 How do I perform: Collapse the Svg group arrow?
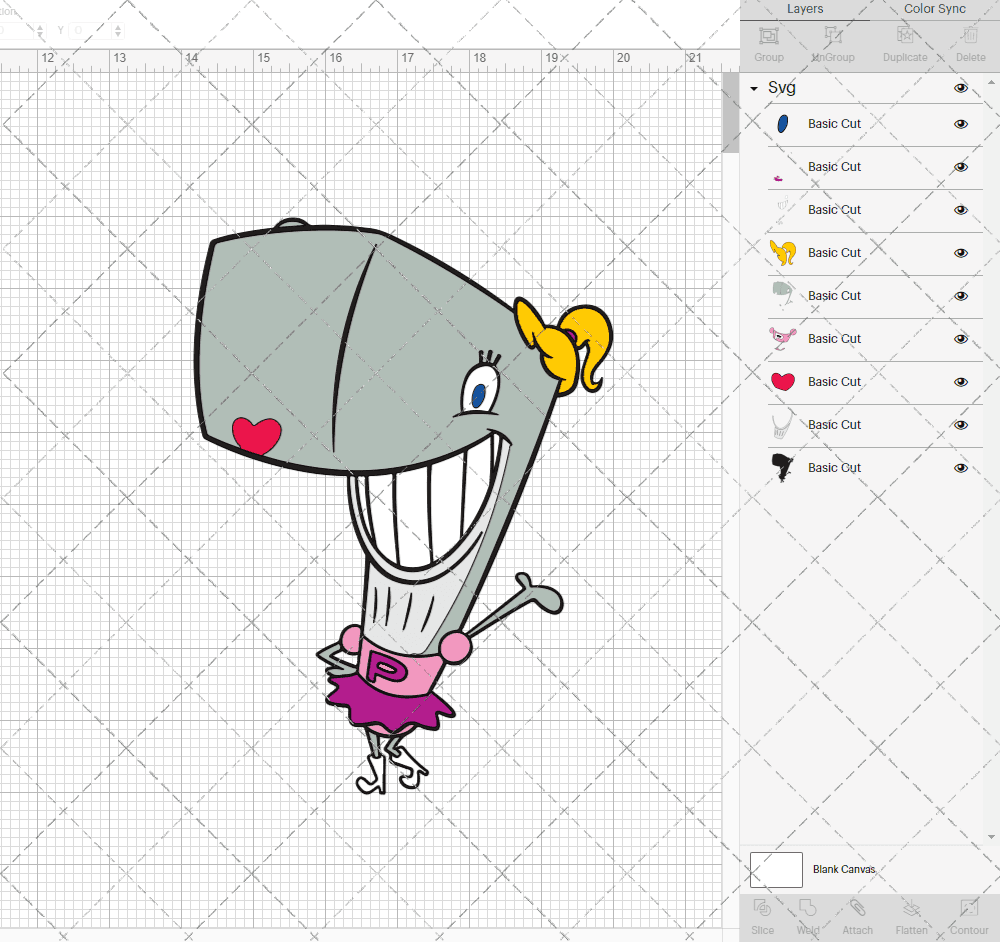tap(754, 89)
